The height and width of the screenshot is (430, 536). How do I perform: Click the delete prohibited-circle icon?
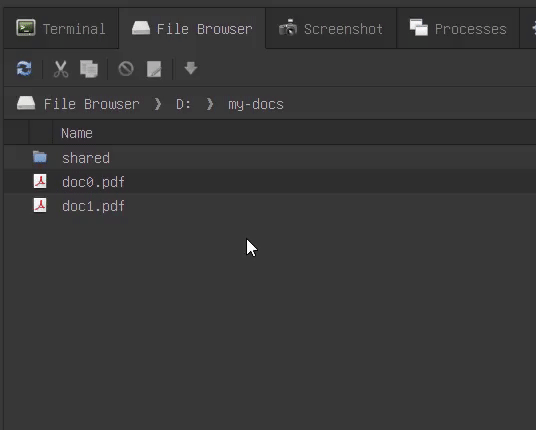tap(126, 69)
